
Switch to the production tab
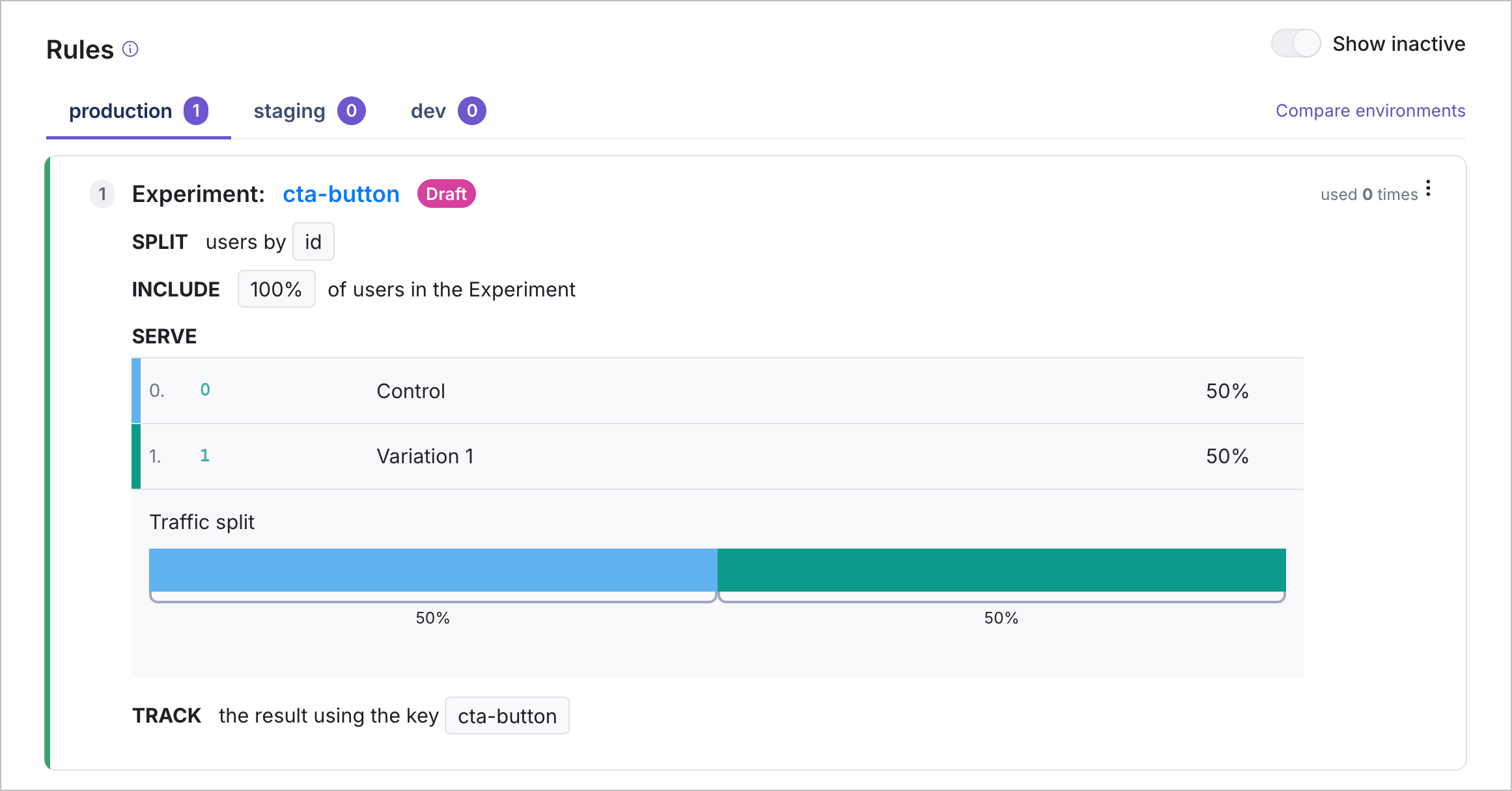click(x=138, y=111)
